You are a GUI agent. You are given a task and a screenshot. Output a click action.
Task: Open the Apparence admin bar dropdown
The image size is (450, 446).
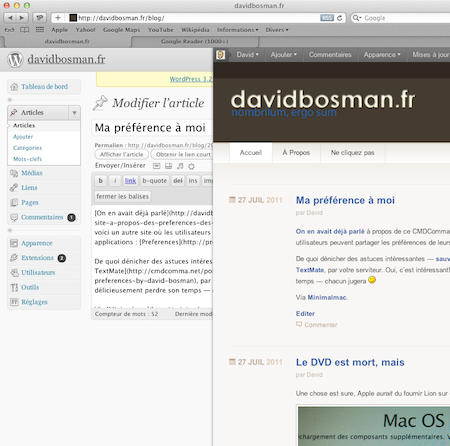click(x=382, y=55)
